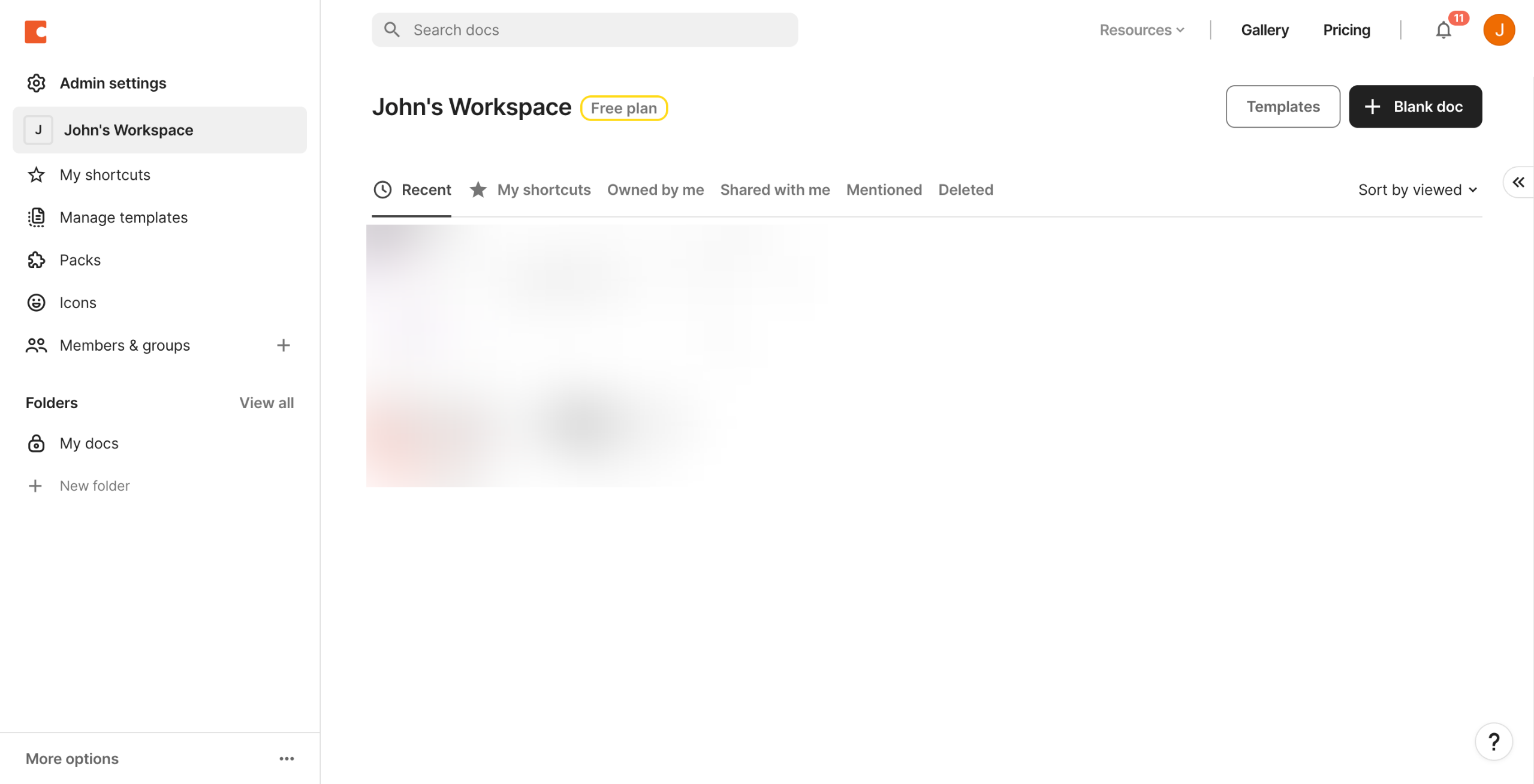
Task: Switch to the Owned by me tab
Action: 655,190
